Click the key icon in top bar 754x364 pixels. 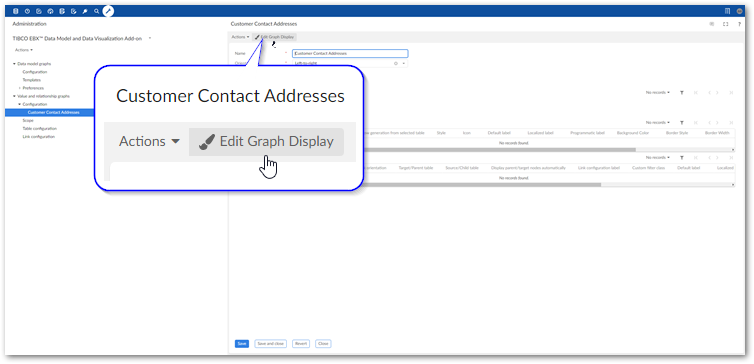point(85,11)
